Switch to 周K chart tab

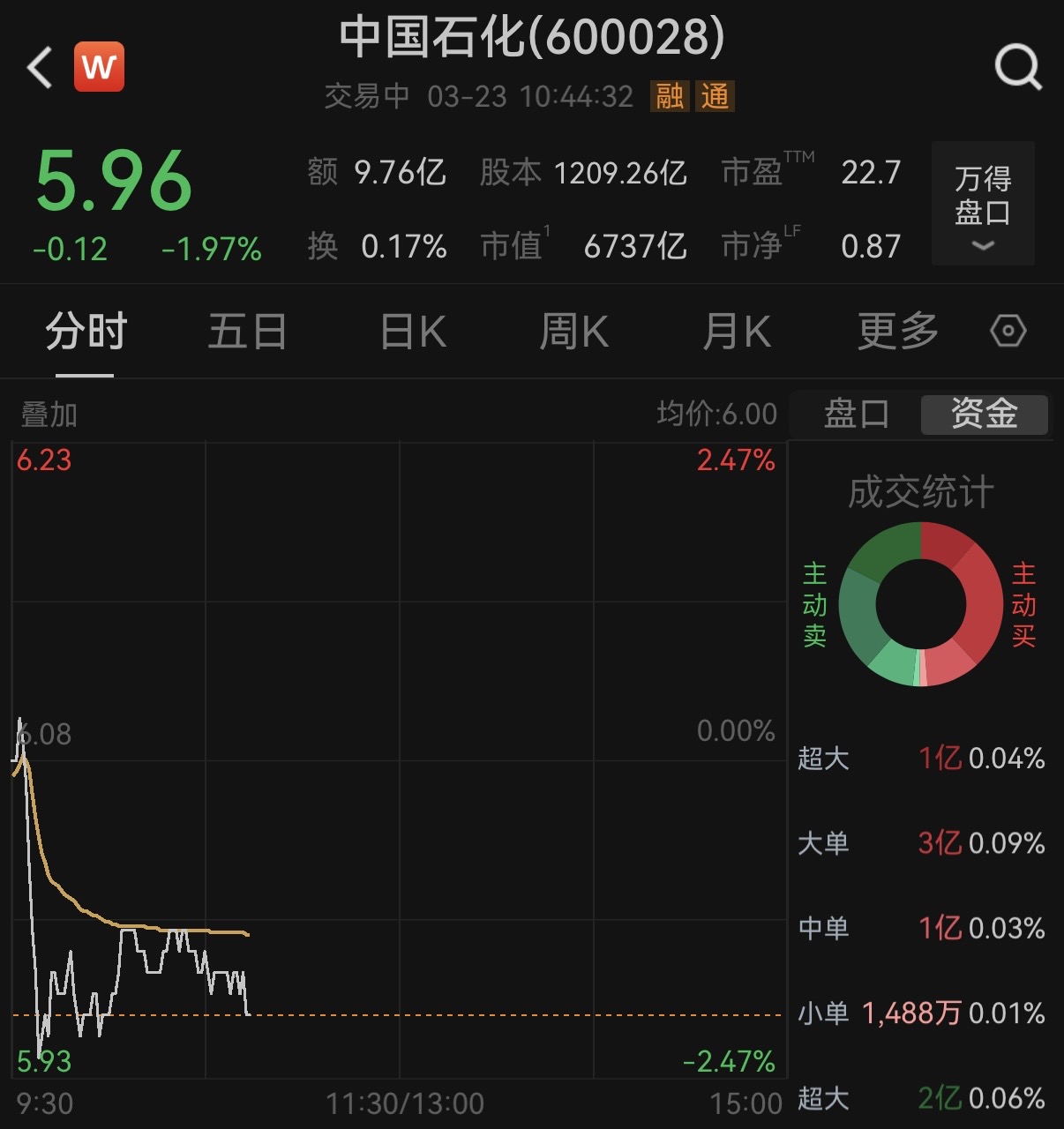click(573, 332)
